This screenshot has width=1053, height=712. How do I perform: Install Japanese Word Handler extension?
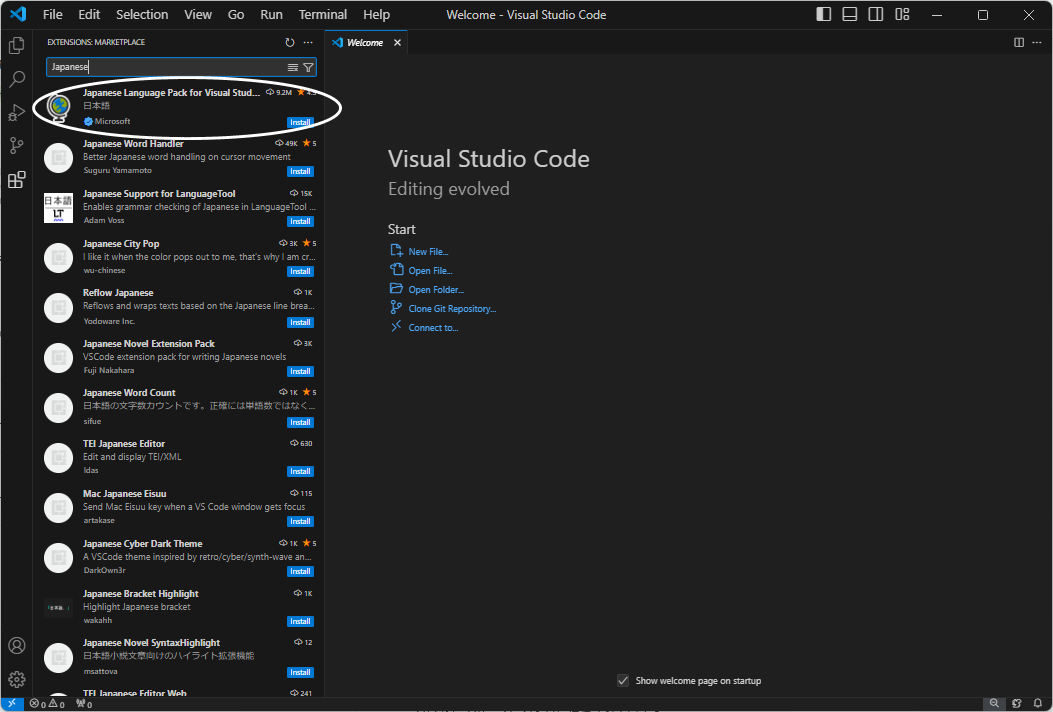[300, 171]
